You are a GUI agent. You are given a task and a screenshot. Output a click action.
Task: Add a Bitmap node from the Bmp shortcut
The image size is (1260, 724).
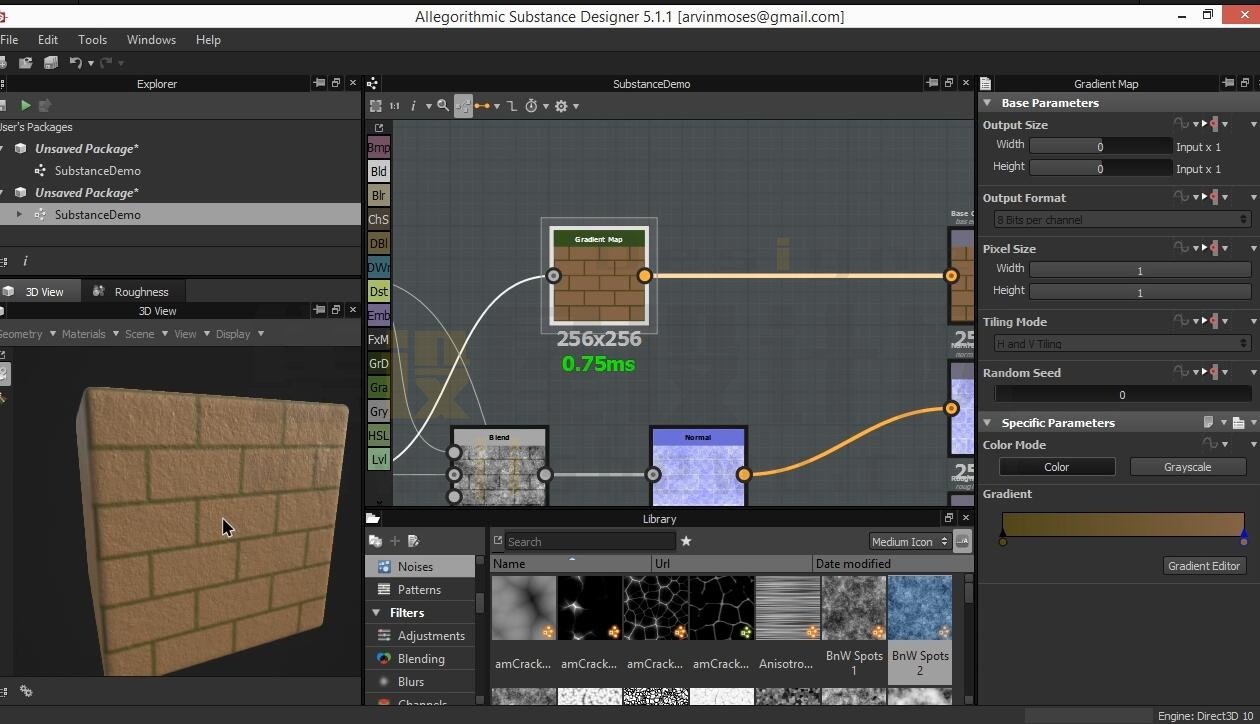378,147
